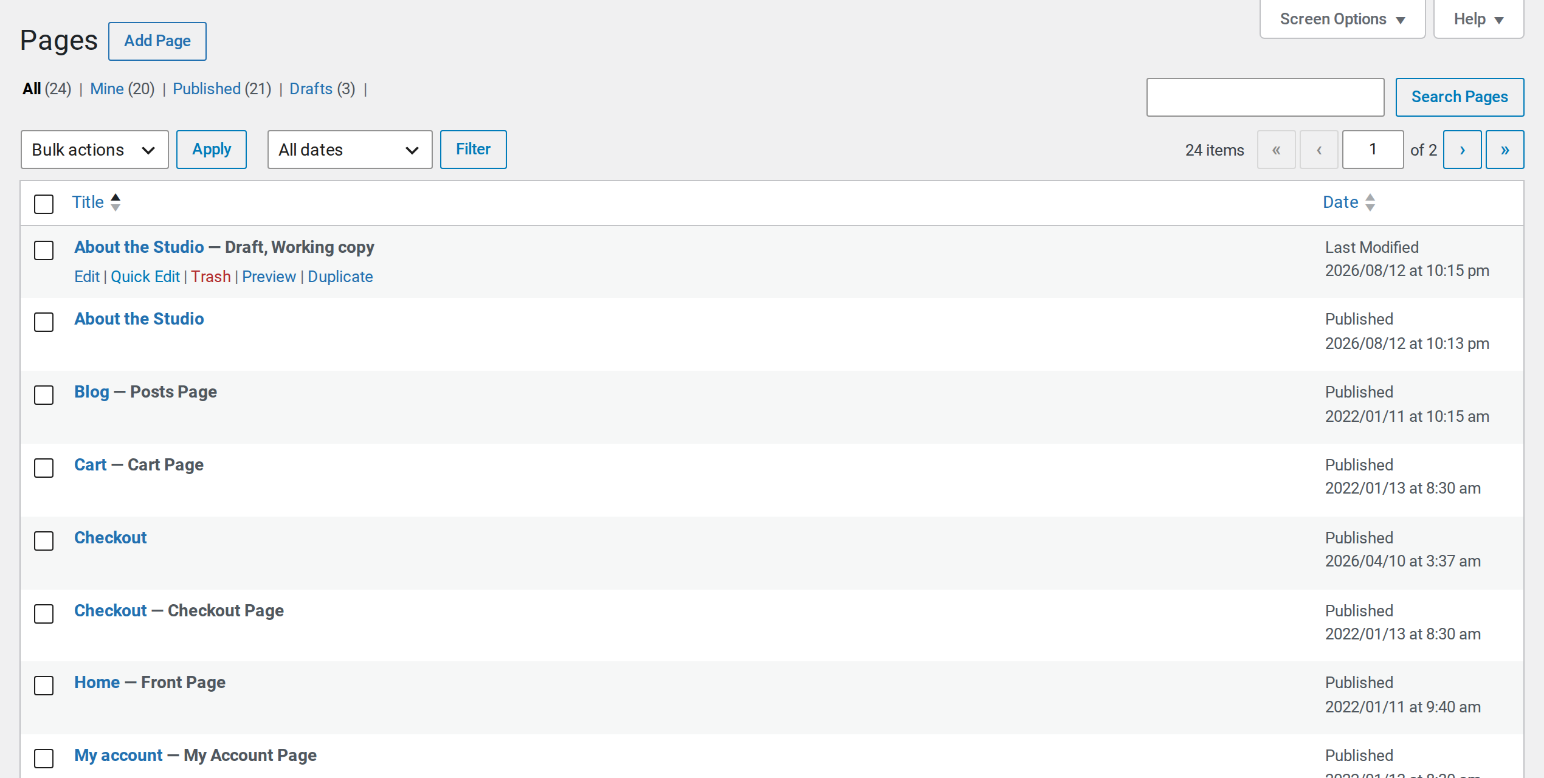The height and width of the screenshot is (778, 1544).
Task: Tick the Cart page checkbox
Action: coord(44,468)
